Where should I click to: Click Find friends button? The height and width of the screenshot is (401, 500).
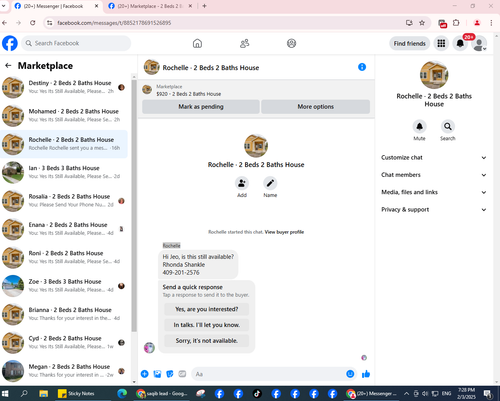(x=410, y=44)
